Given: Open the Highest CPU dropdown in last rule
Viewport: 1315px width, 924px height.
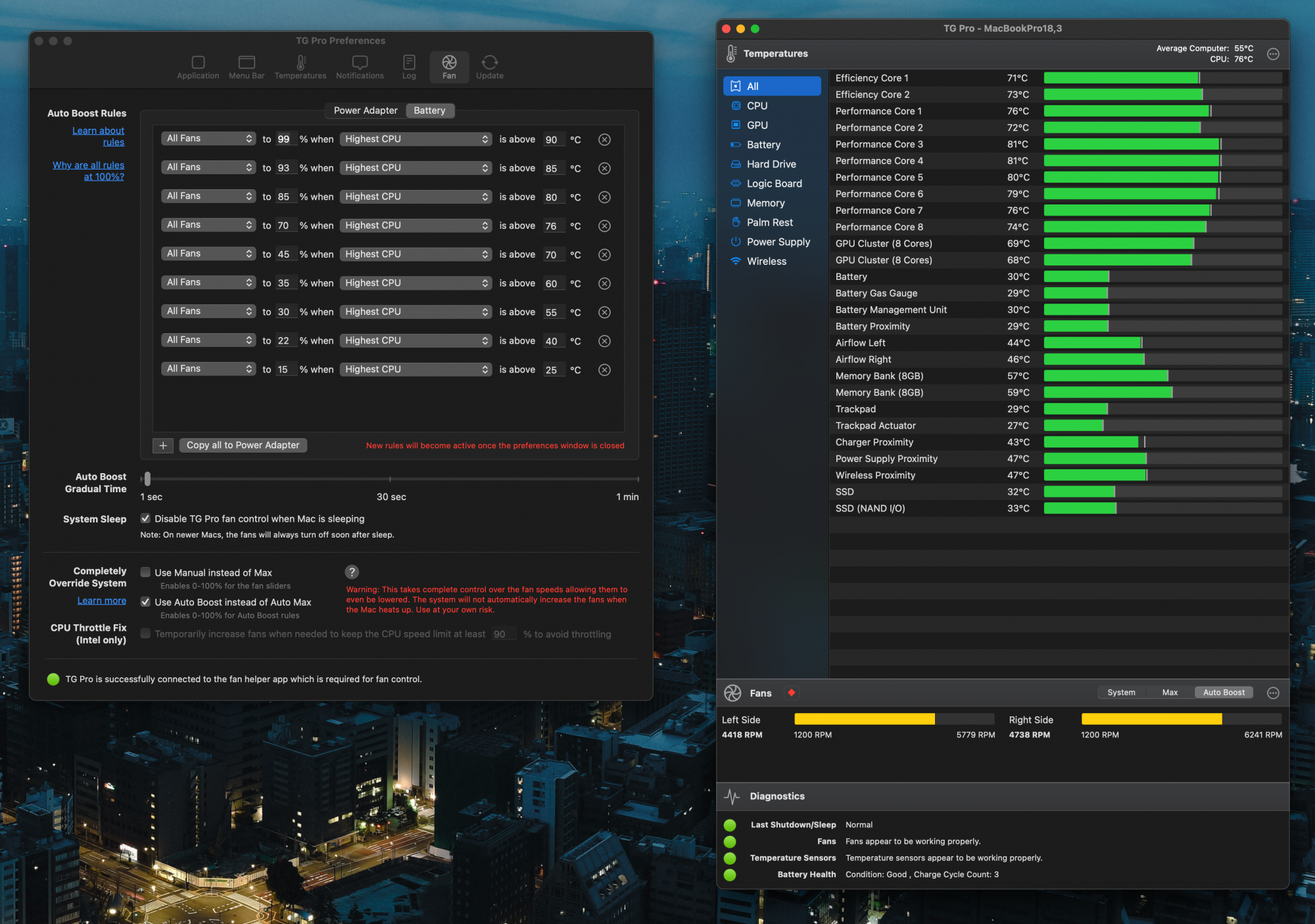Looking at the screenshot, I should (416, 369).
